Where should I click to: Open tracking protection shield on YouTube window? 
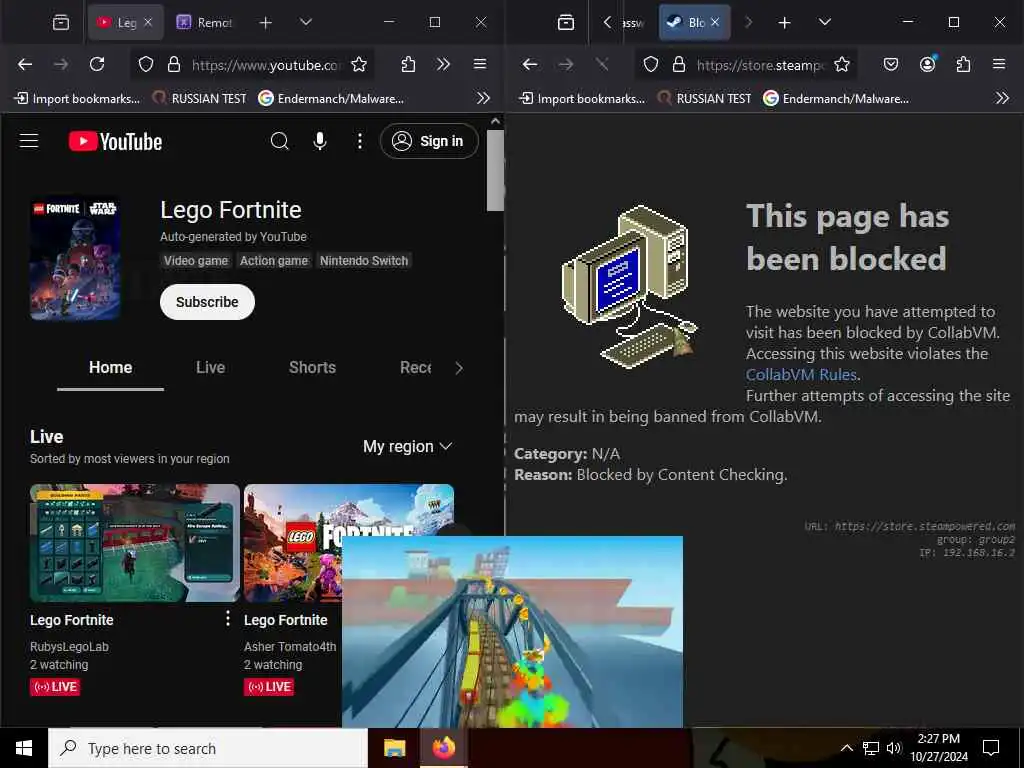pos(146,64)
